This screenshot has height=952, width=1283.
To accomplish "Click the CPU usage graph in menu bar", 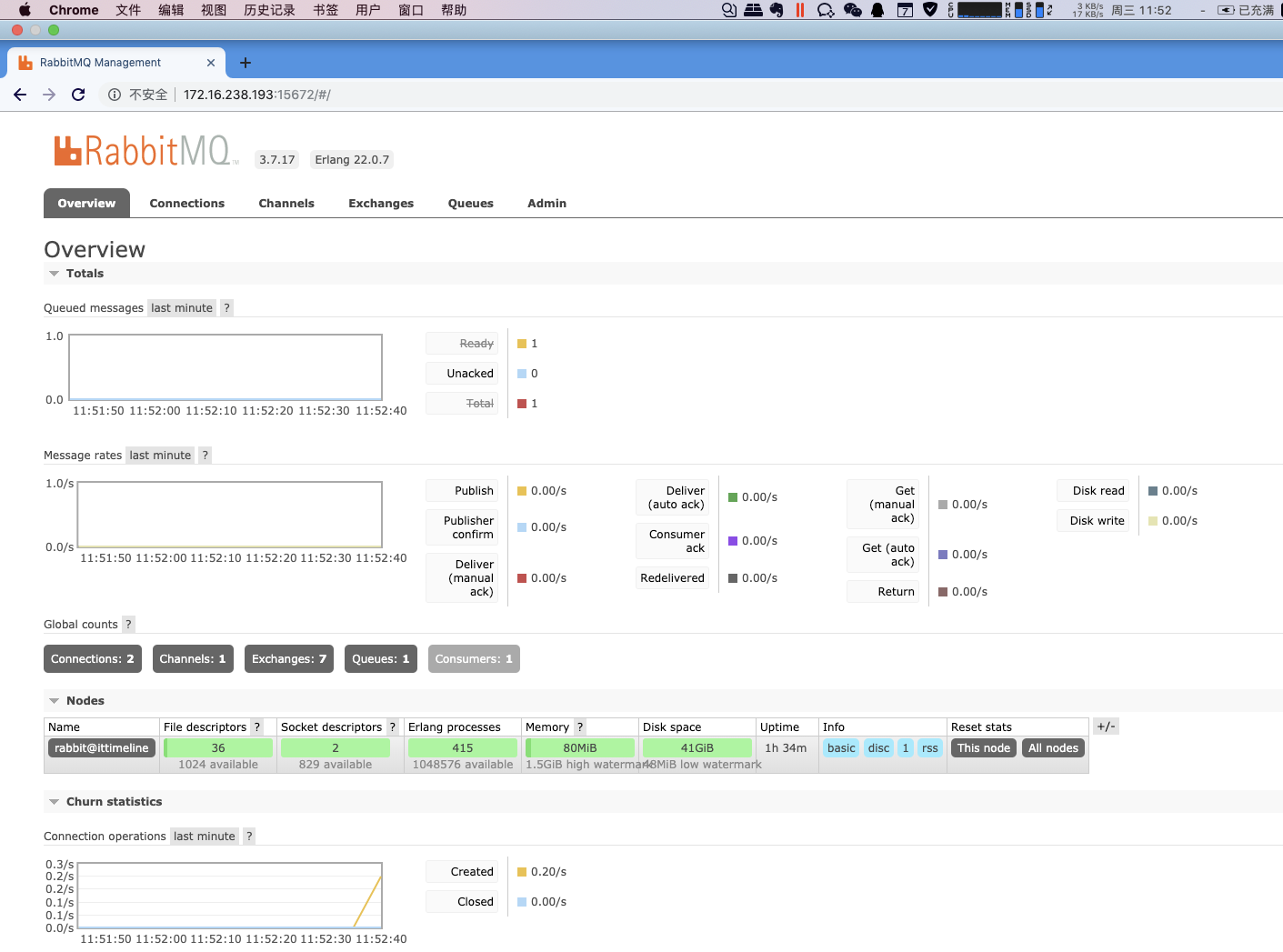I will click(979, 10).
